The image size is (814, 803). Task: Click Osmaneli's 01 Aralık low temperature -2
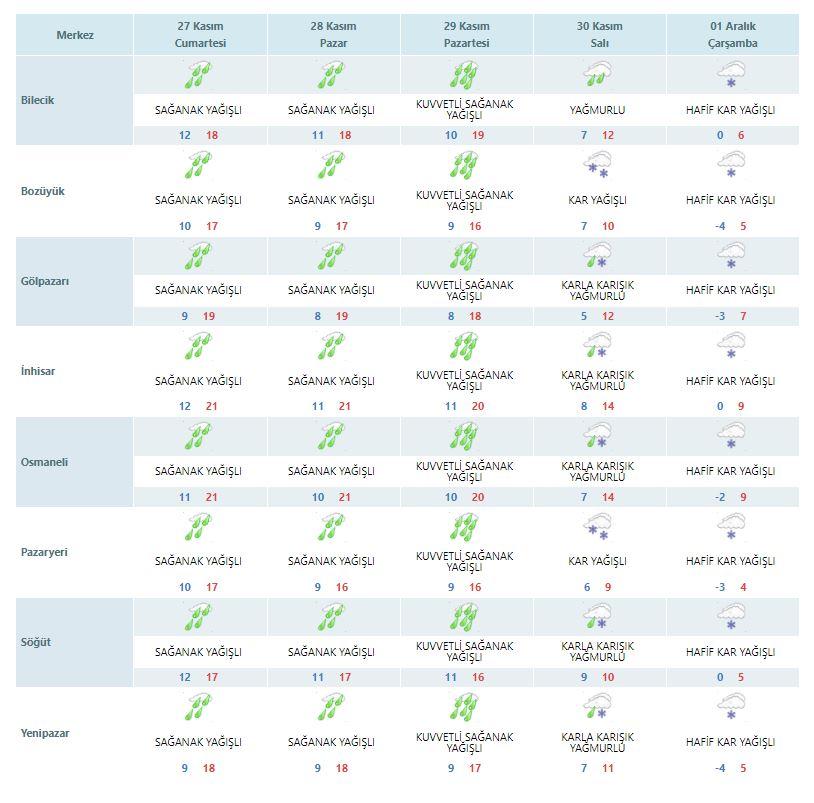[720, 497]
